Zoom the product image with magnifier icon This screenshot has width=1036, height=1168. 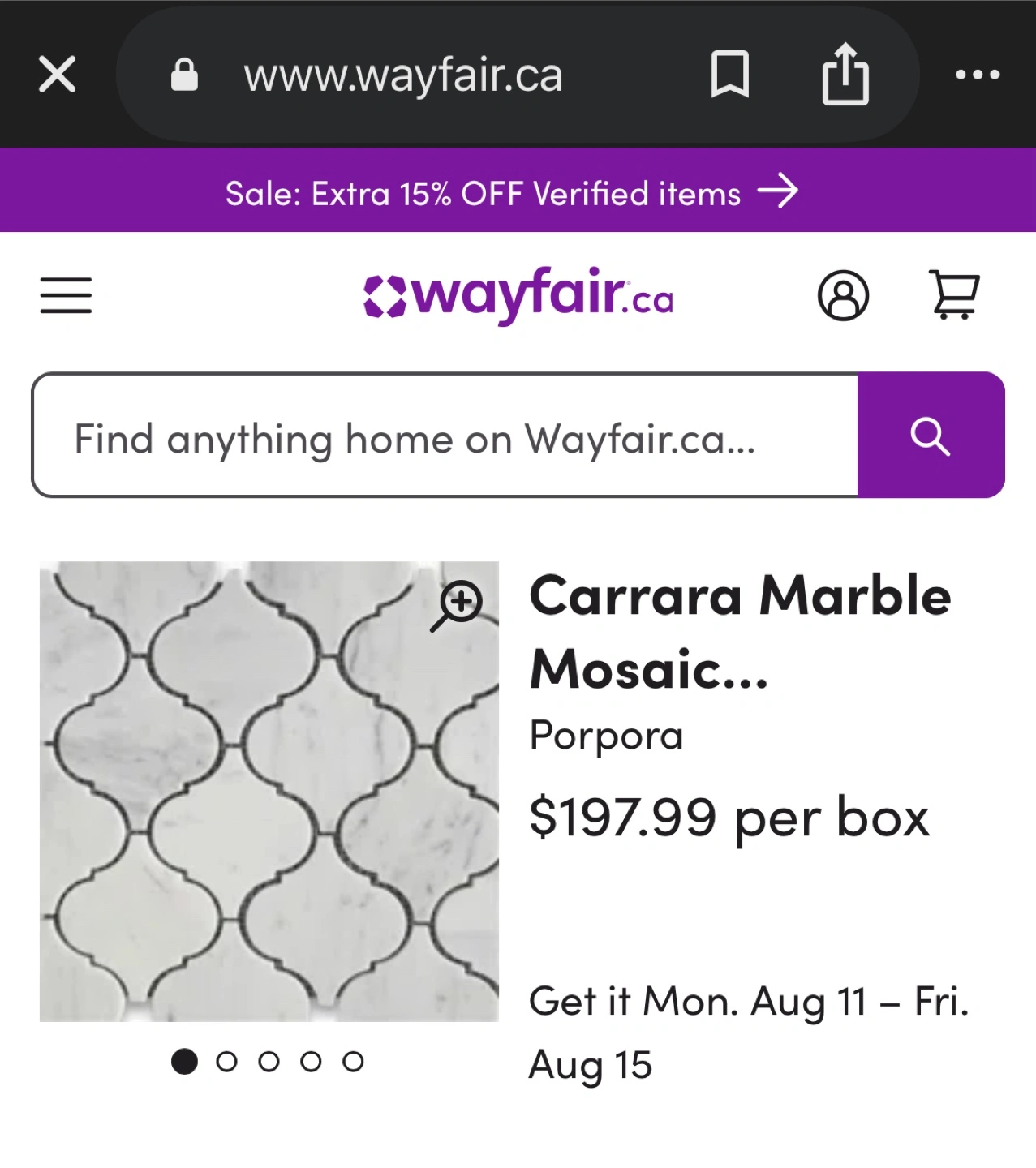[458, 604]
